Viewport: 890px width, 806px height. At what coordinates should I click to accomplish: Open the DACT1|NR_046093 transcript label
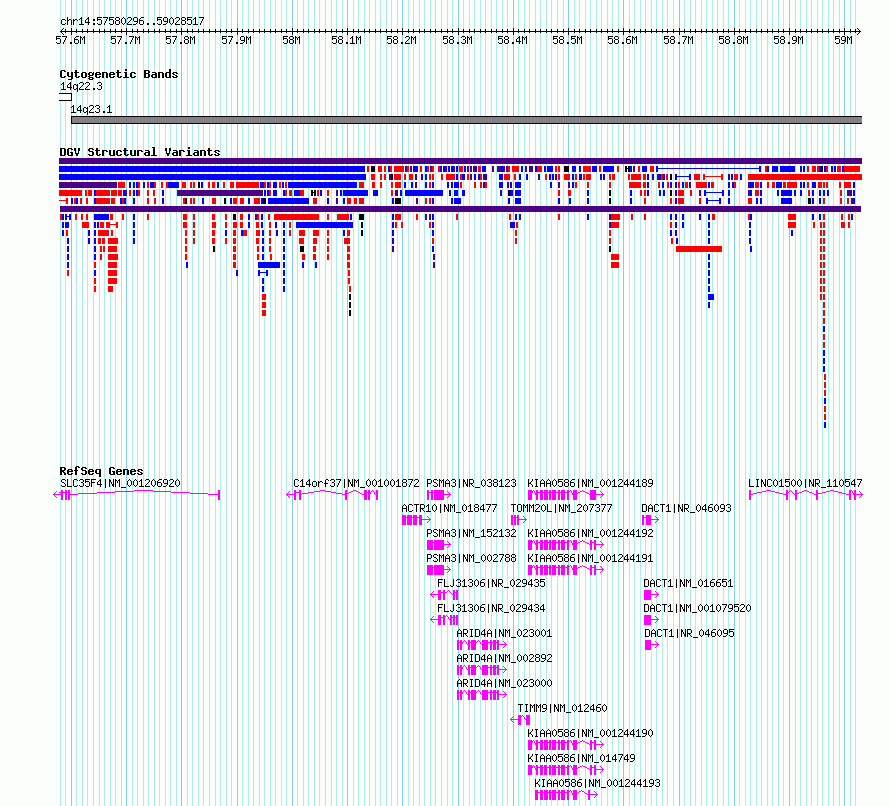686,509
